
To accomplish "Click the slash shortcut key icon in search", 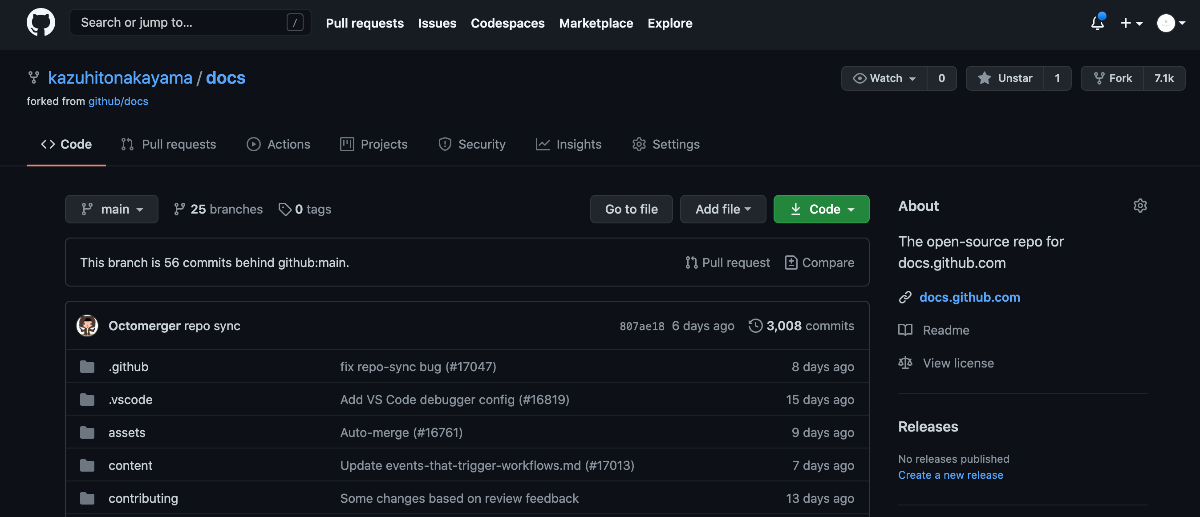I will point(295,22).
